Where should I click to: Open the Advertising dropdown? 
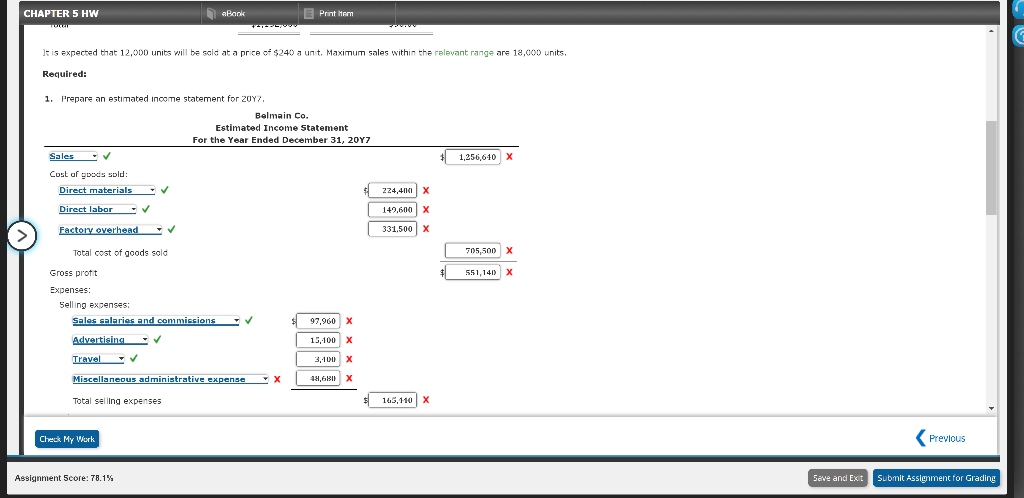click(x=110, y=340)
